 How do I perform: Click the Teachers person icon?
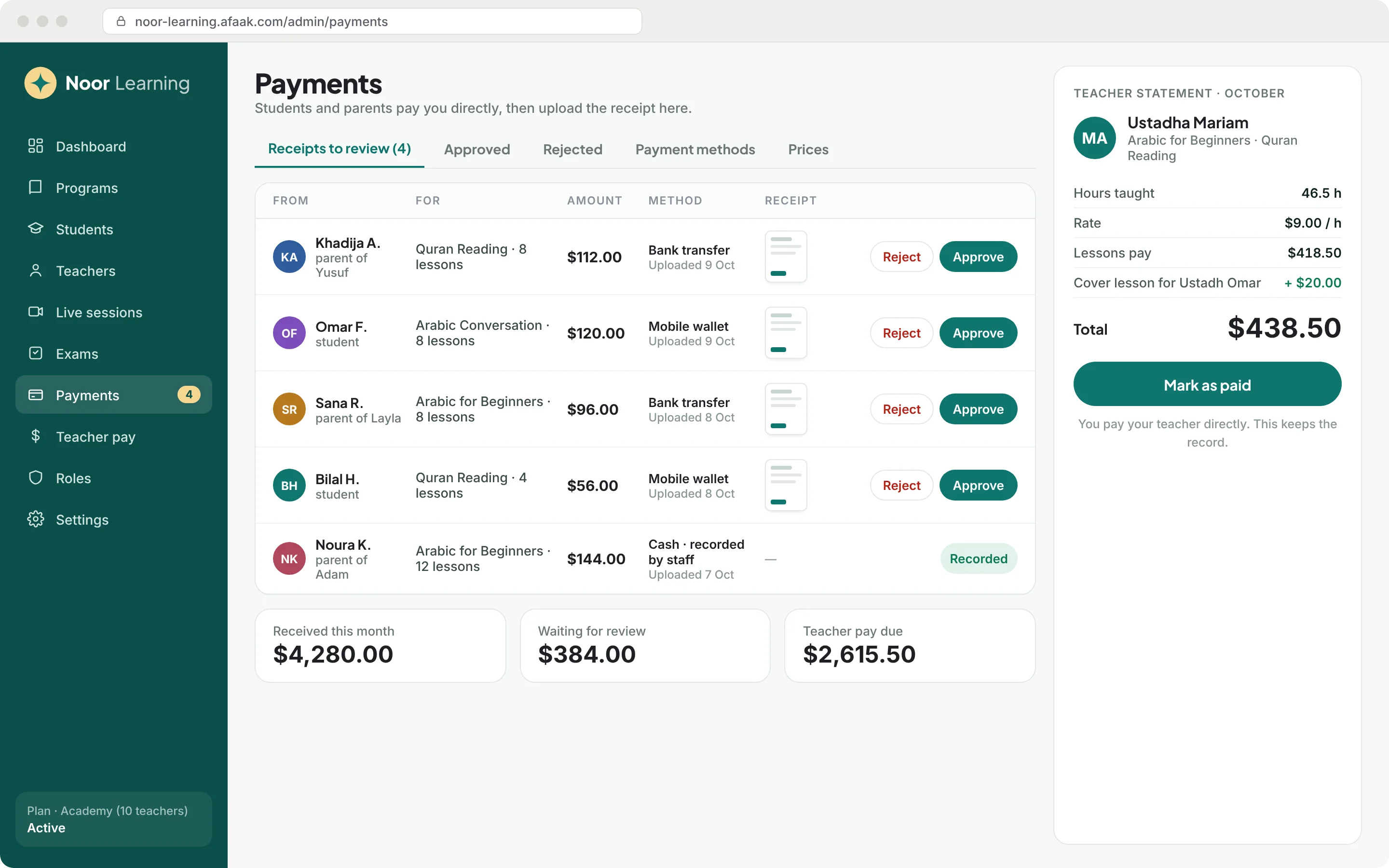[x=36, y=271]
